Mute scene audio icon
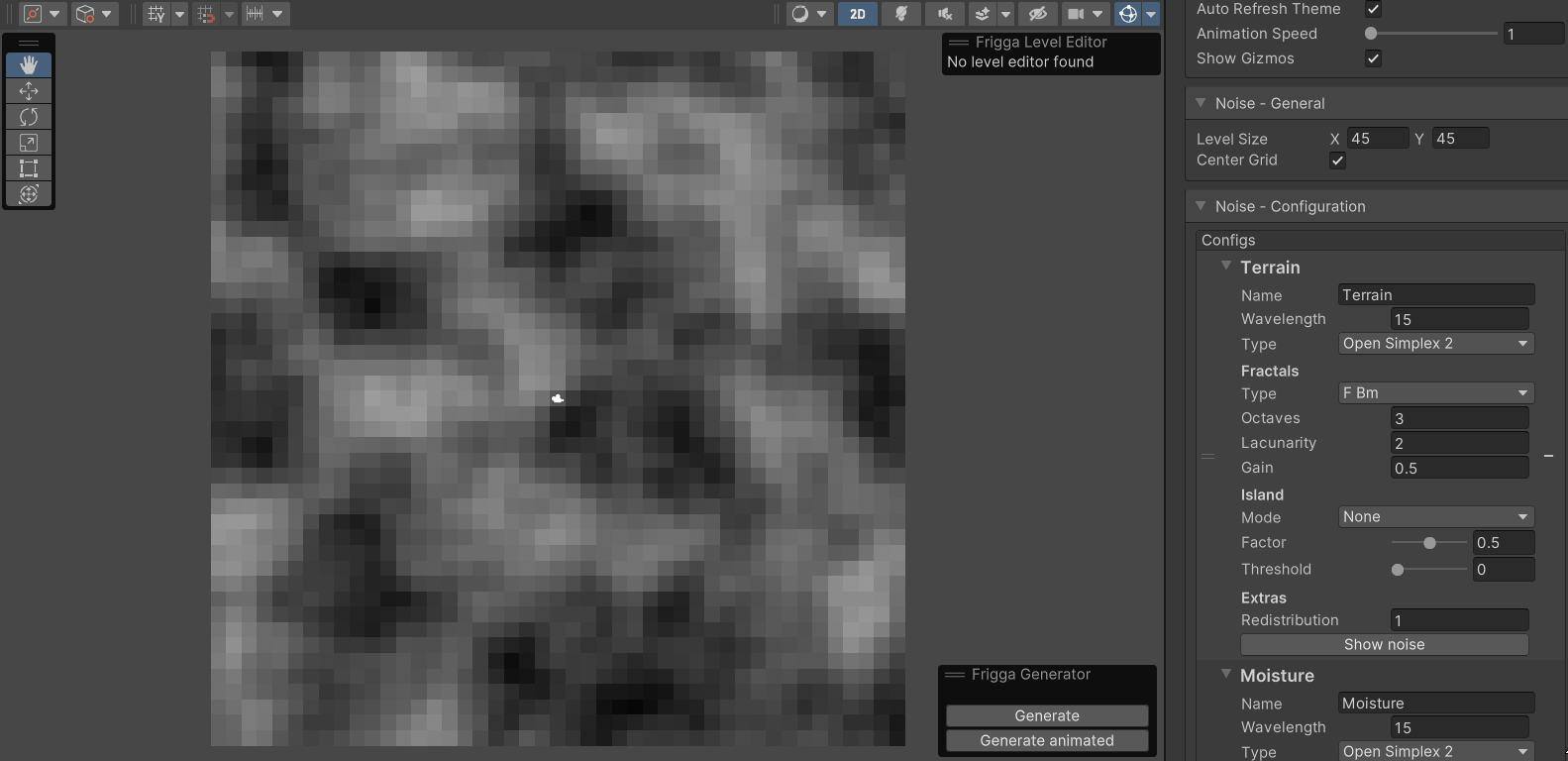This screenshot has height=761, width=1568. pos(945,14)
